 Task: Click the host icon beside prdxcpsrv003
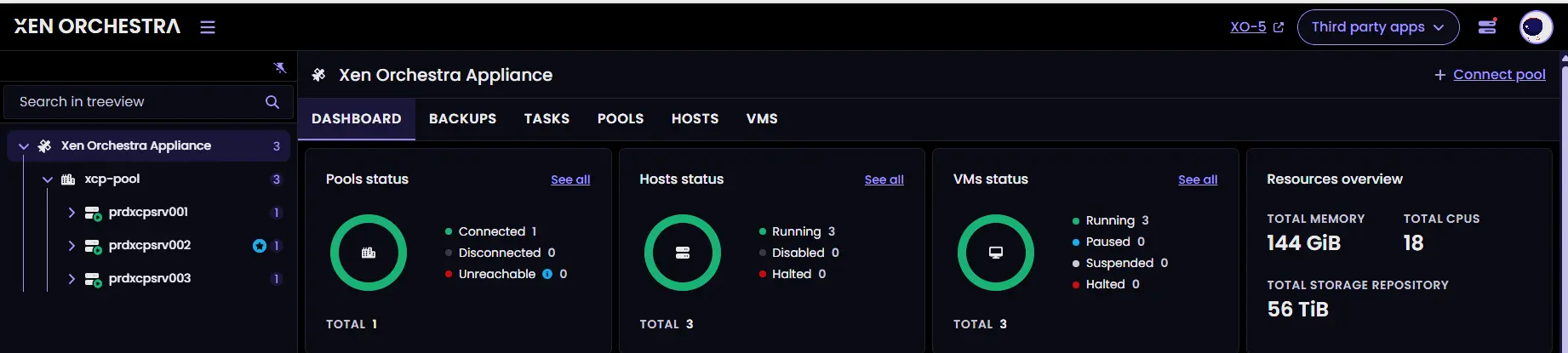[93, 279]
